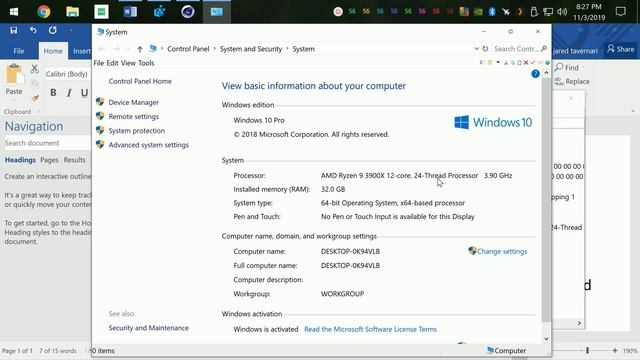
Task: Expand the arrow after Control Panel breadcrumb
Action: [214, 49]
